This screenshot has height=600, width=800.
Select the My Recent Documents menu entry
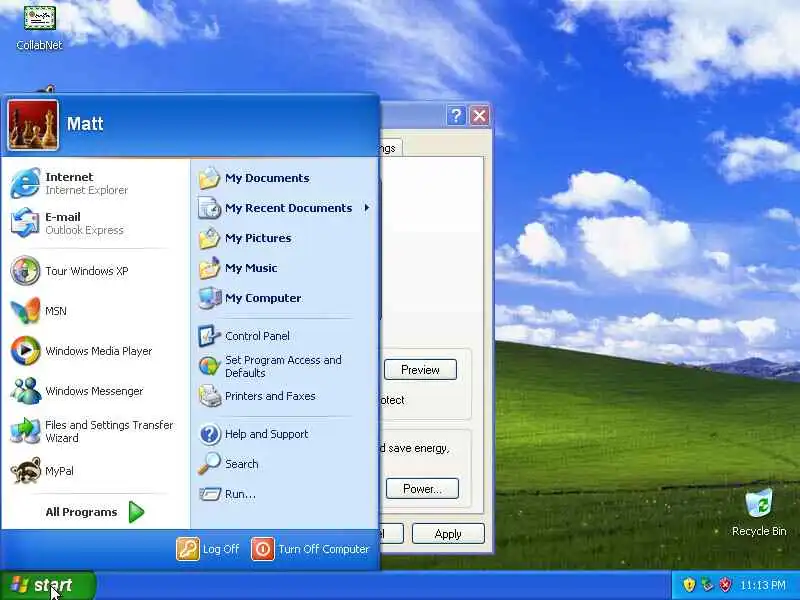tap(284, 208)
